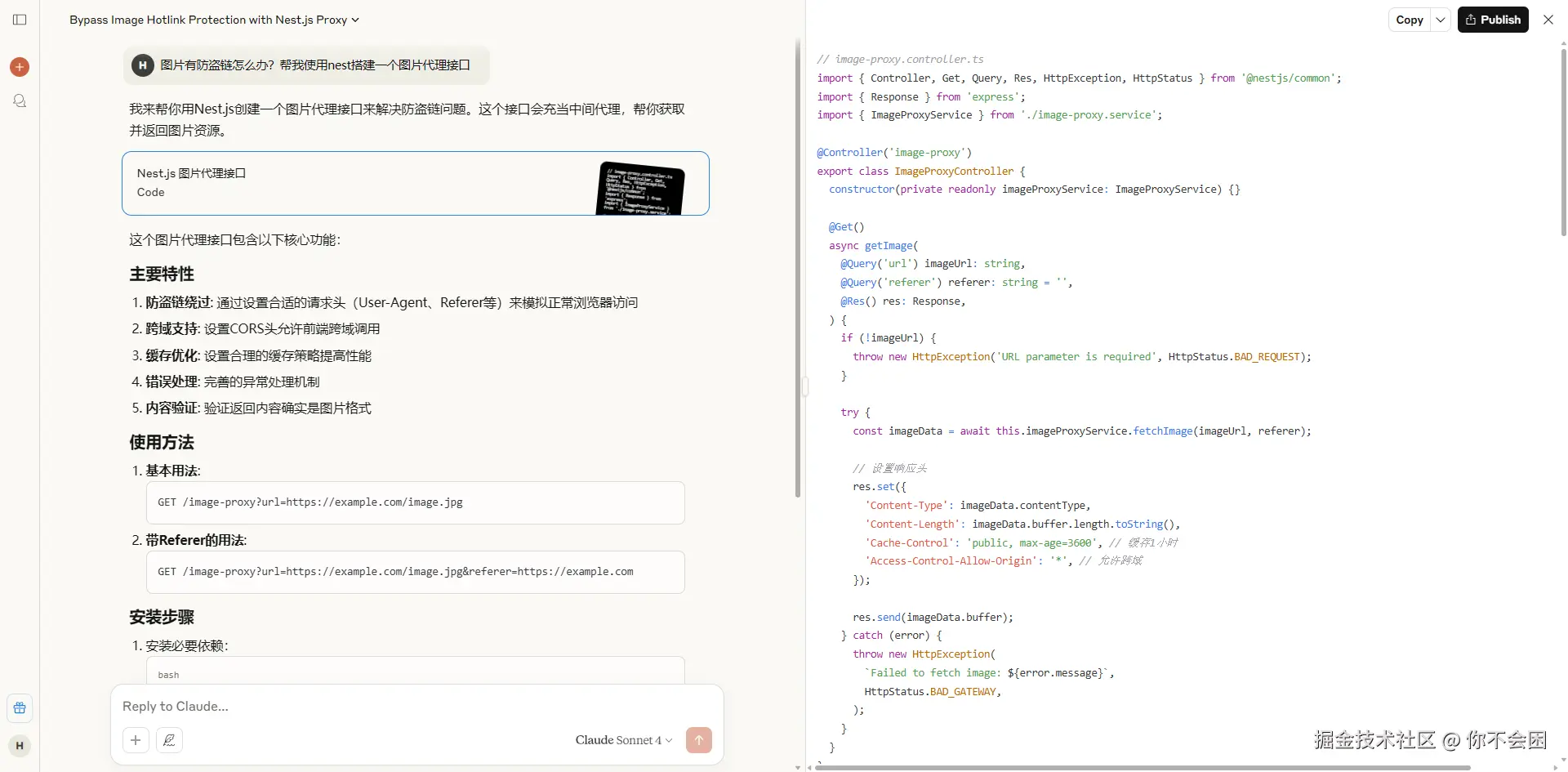
Task: Click the 基本用法 list item
Action: [x=173, y=471]
